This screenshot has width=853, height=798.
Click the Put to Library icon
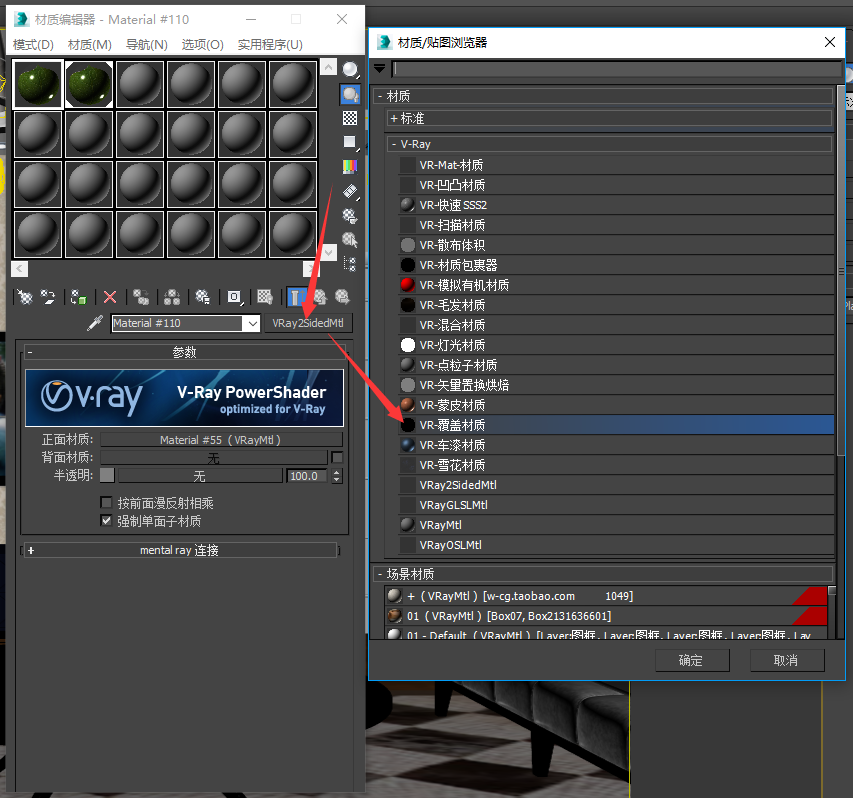pos(202,297)
